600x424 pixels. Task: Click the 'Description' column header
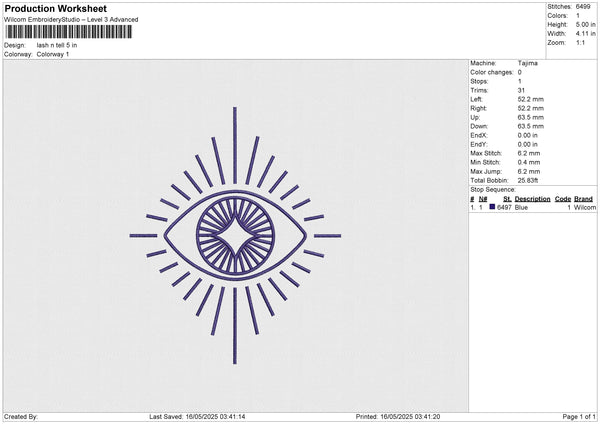[x=532, y=199]
